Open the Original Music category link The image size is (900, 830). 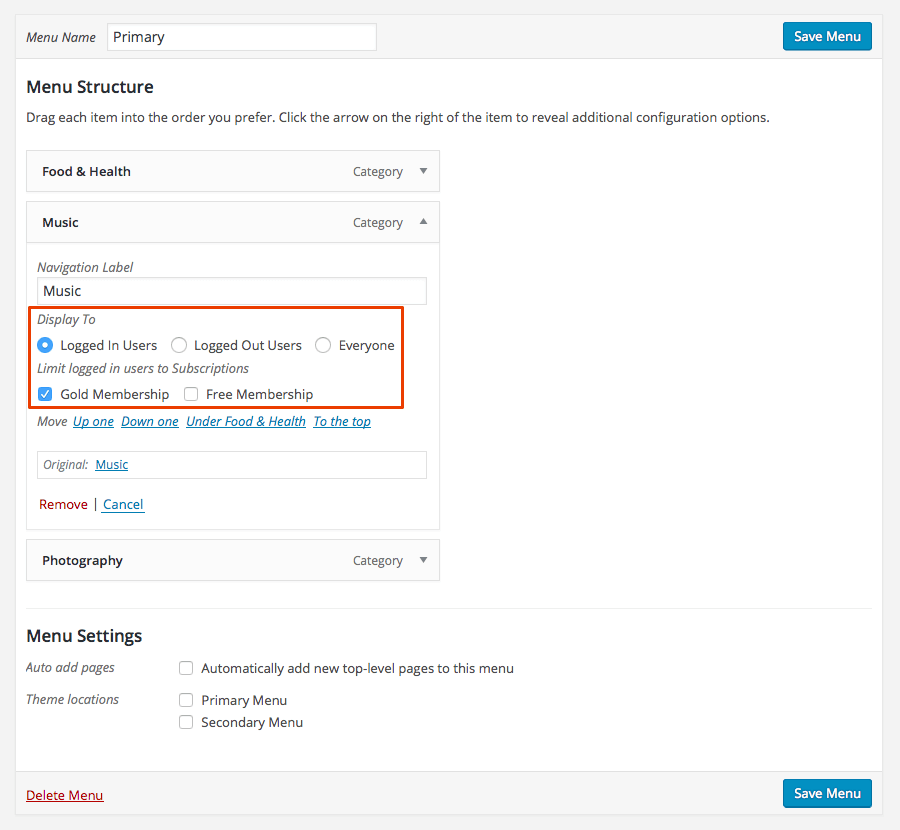111,464
